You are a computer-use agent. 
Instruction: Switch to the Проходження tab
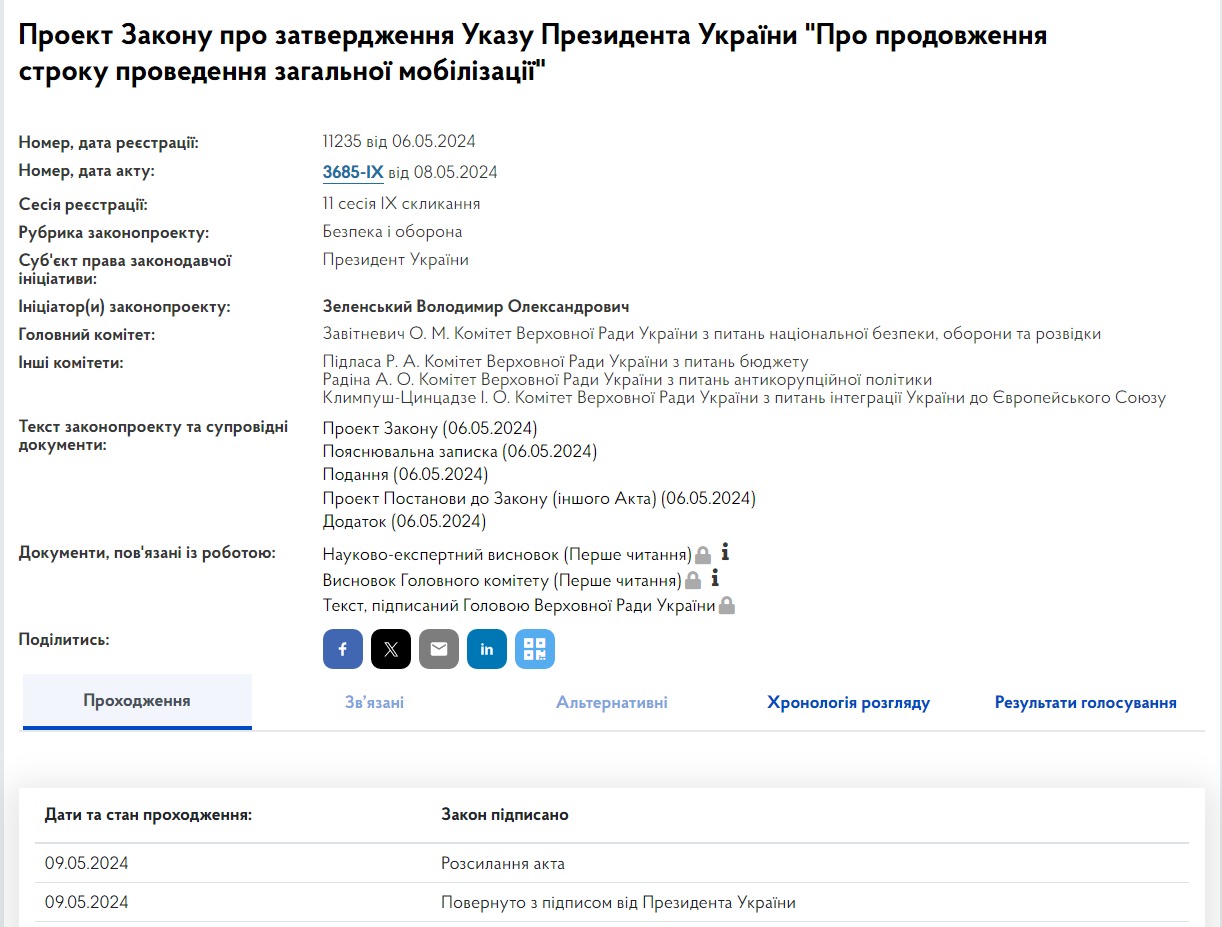[x=137, y=701]
